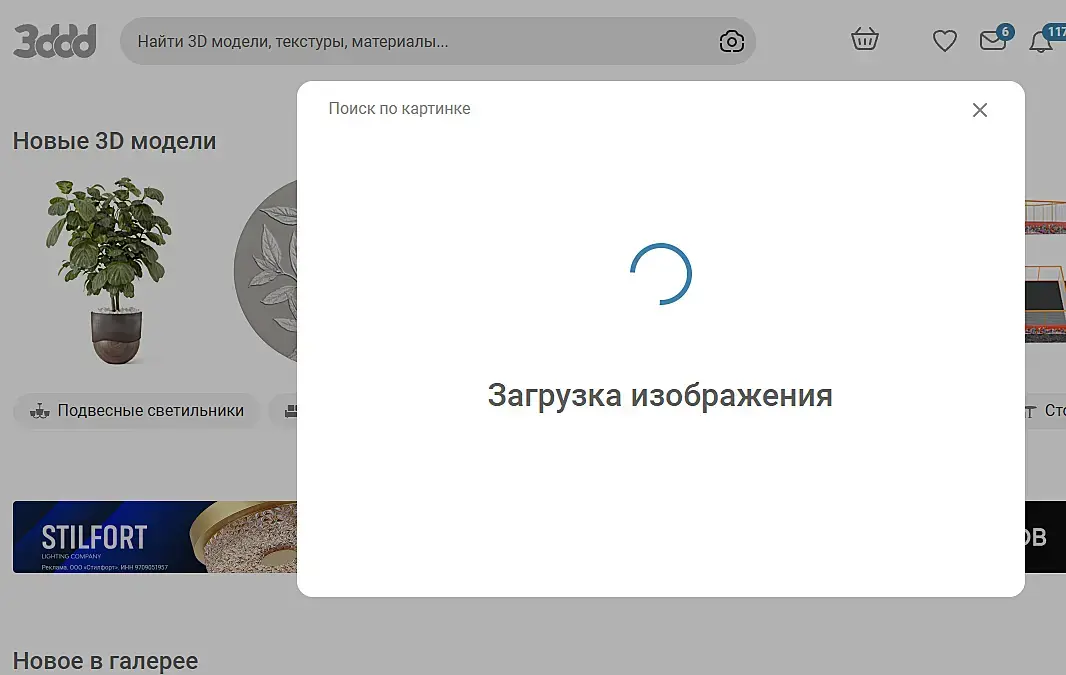This screenshot has height=675, width=1066.
Task: Go to homepage via 3ddd logo
Action: [x=55, y=41]
